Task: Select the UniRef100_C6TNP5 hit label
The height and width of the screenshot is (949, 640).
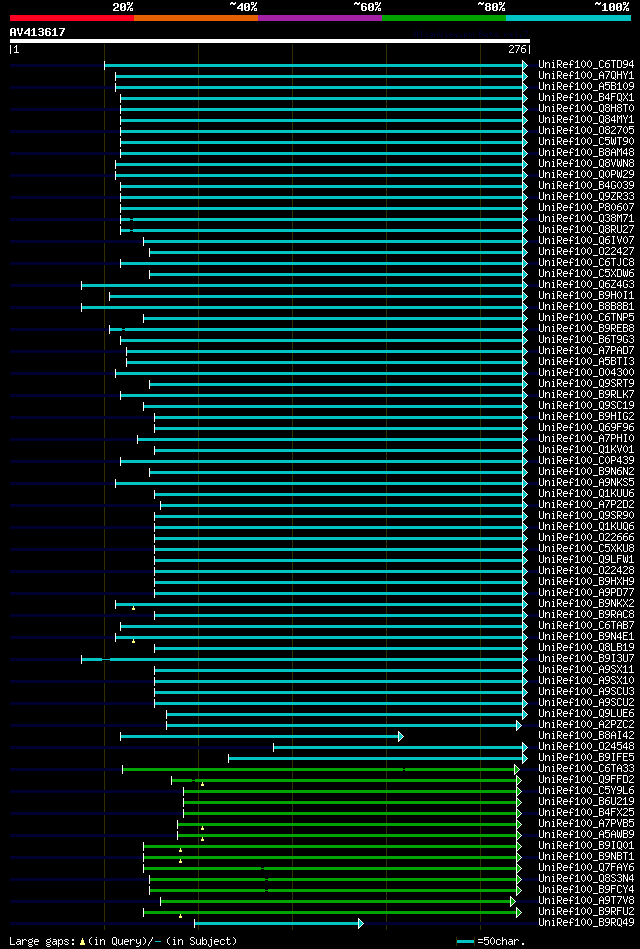Action: click(x=586, y=317)
